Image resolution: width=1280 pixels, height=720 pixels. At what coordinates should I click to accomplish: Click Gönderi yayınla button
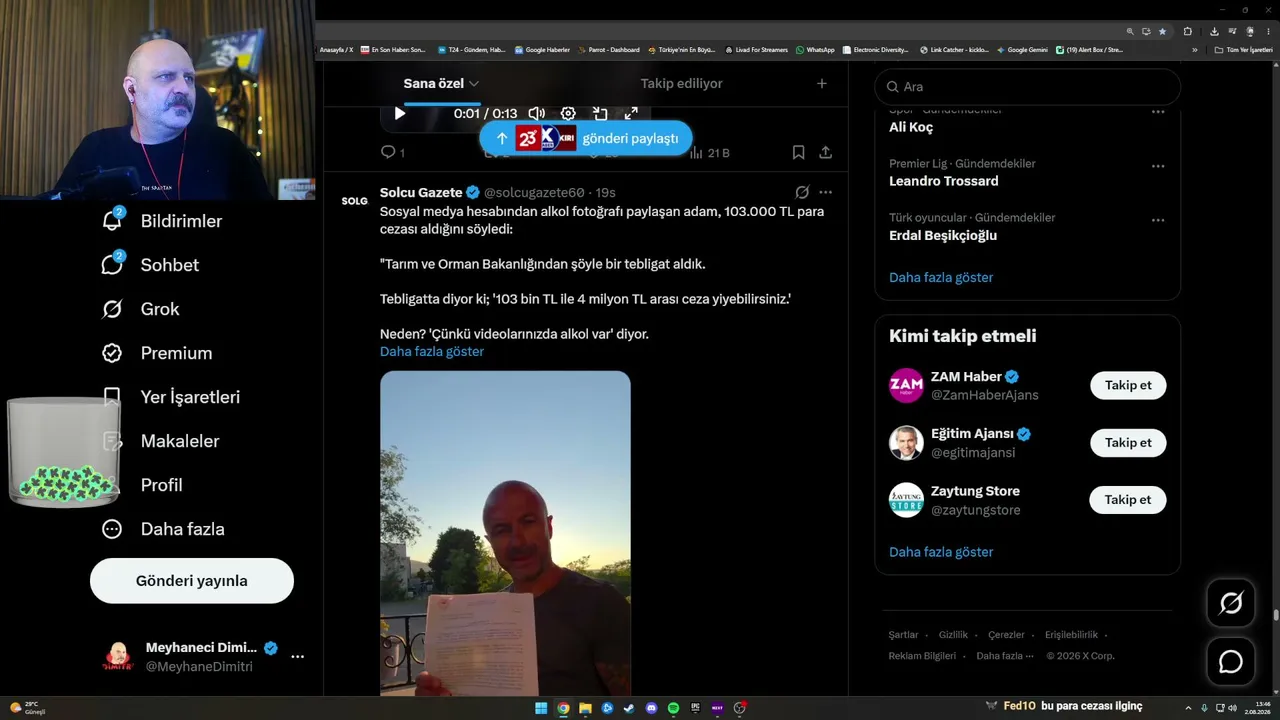pyautogui.click(x=192, y=581)
